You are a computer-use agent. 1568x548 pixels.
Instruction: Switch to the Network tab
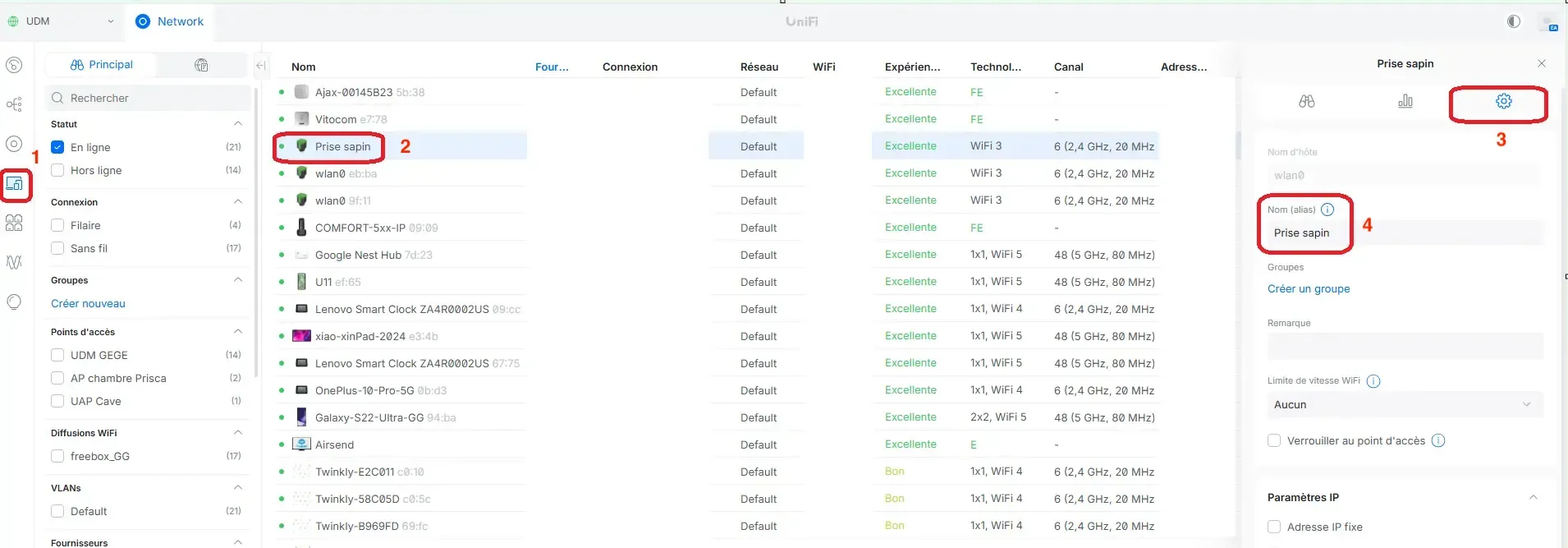tap(170, 21)
